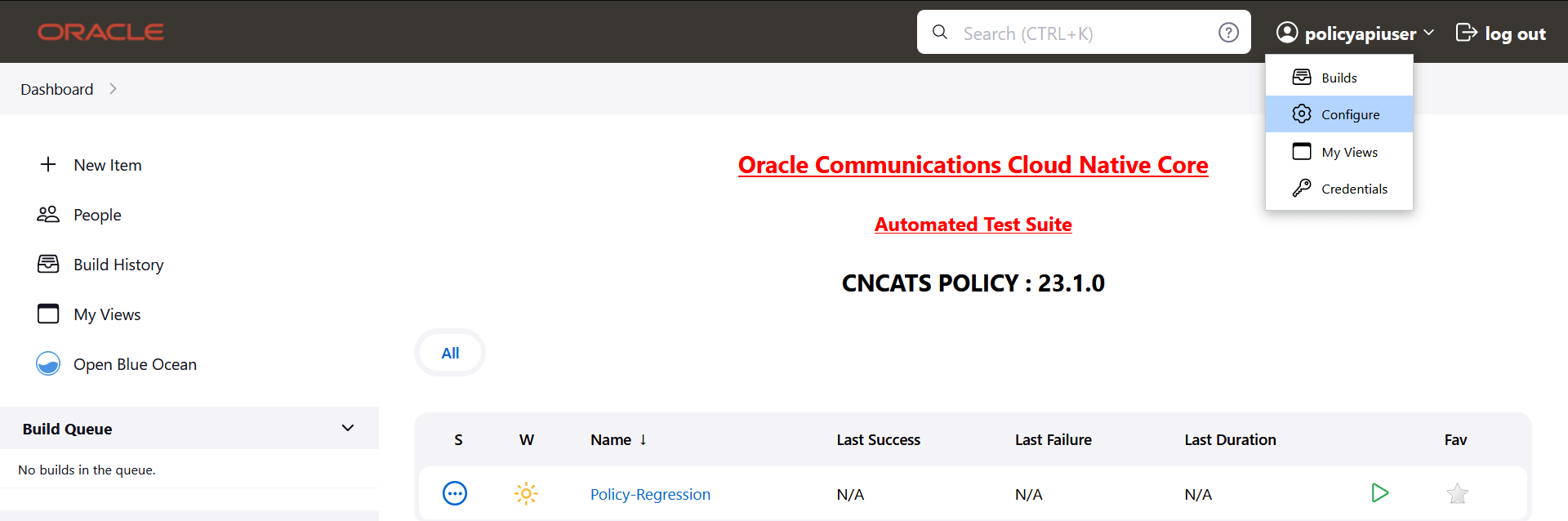Click the My Views window icon in user menu
Screen dimensions: 1568x521
coord(1302,152)
